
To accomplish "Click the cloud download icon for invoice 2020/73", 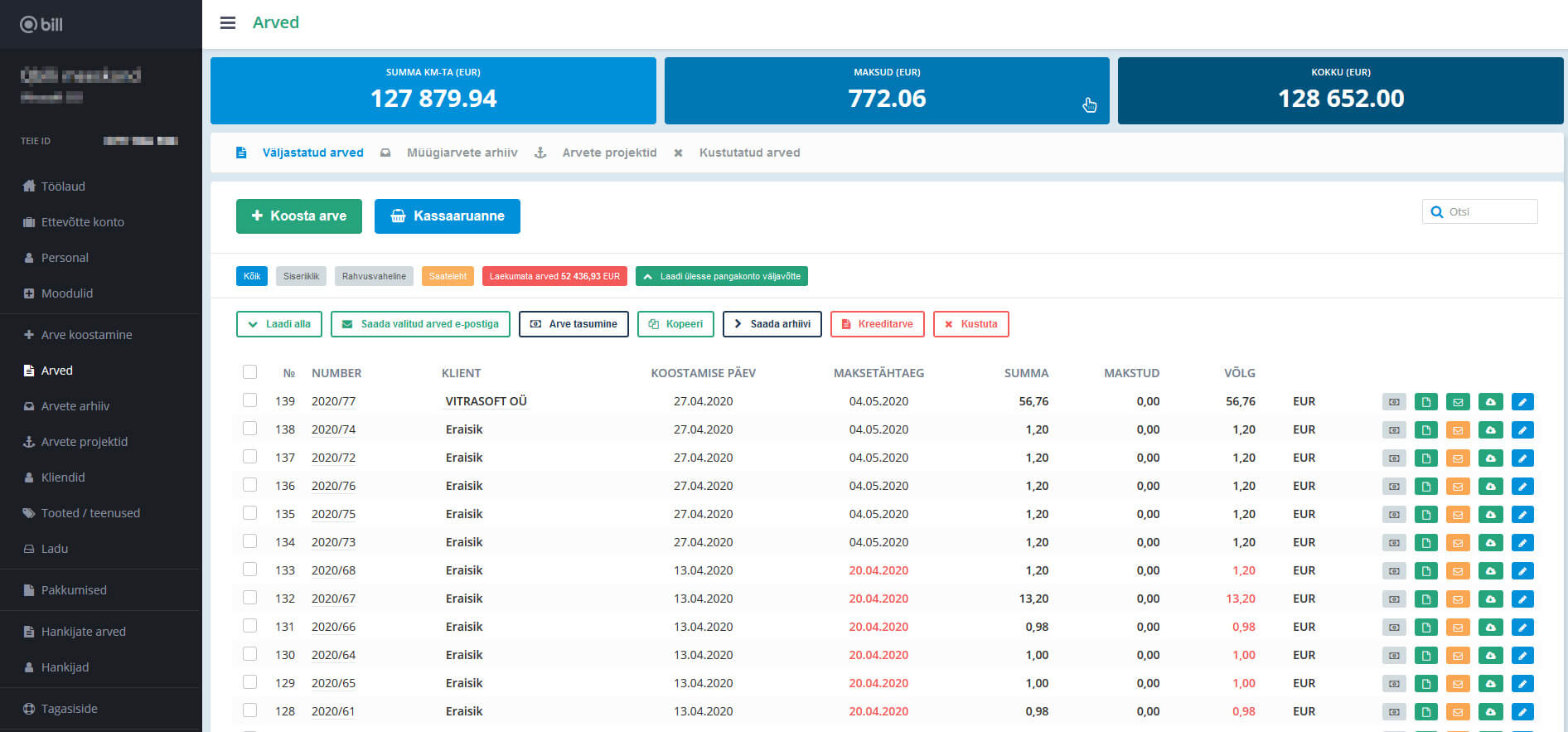I will pos(1490,543).
